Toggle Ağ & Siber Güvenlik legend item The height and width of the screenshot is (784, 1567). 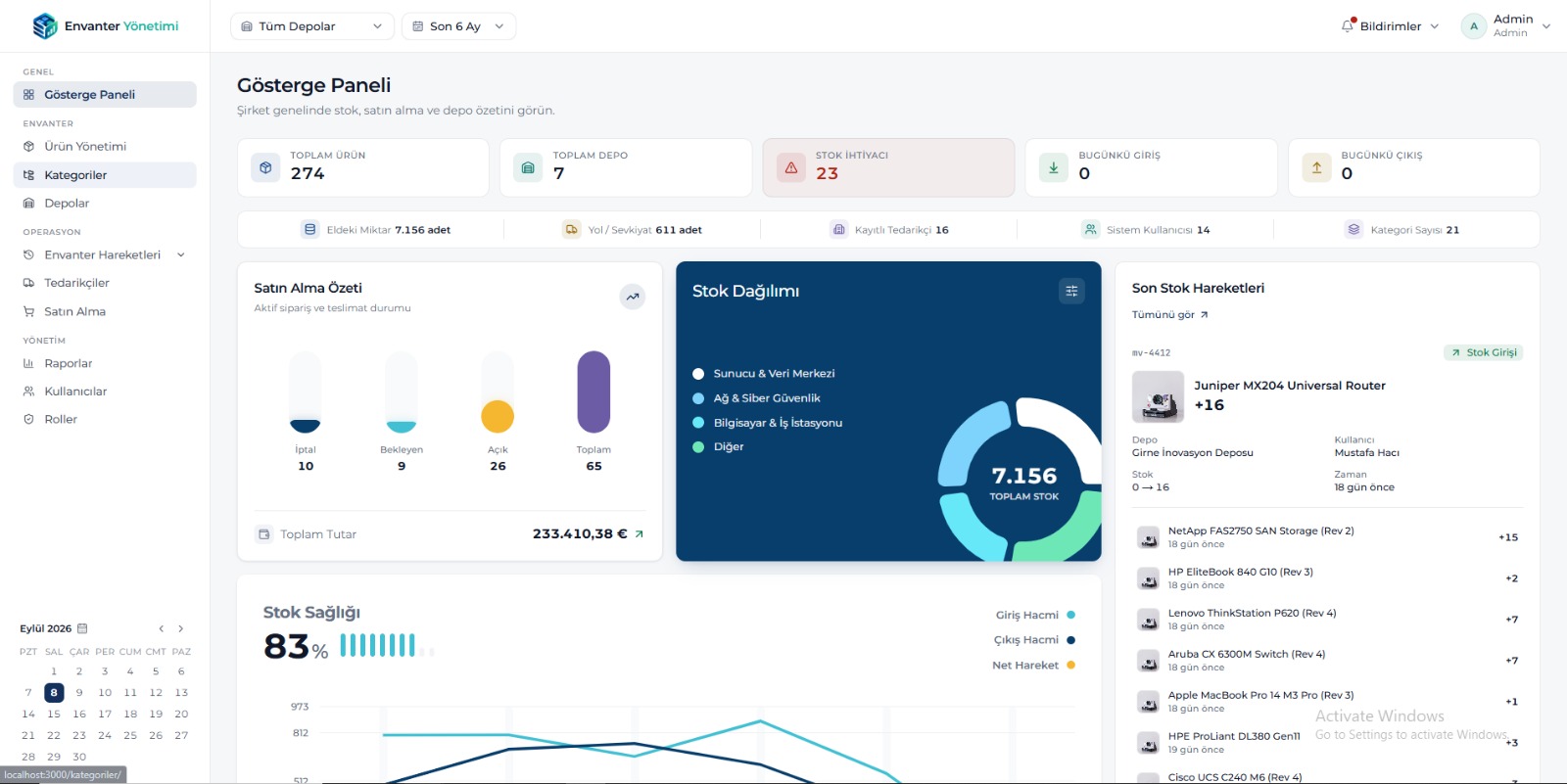click(756, 398)
